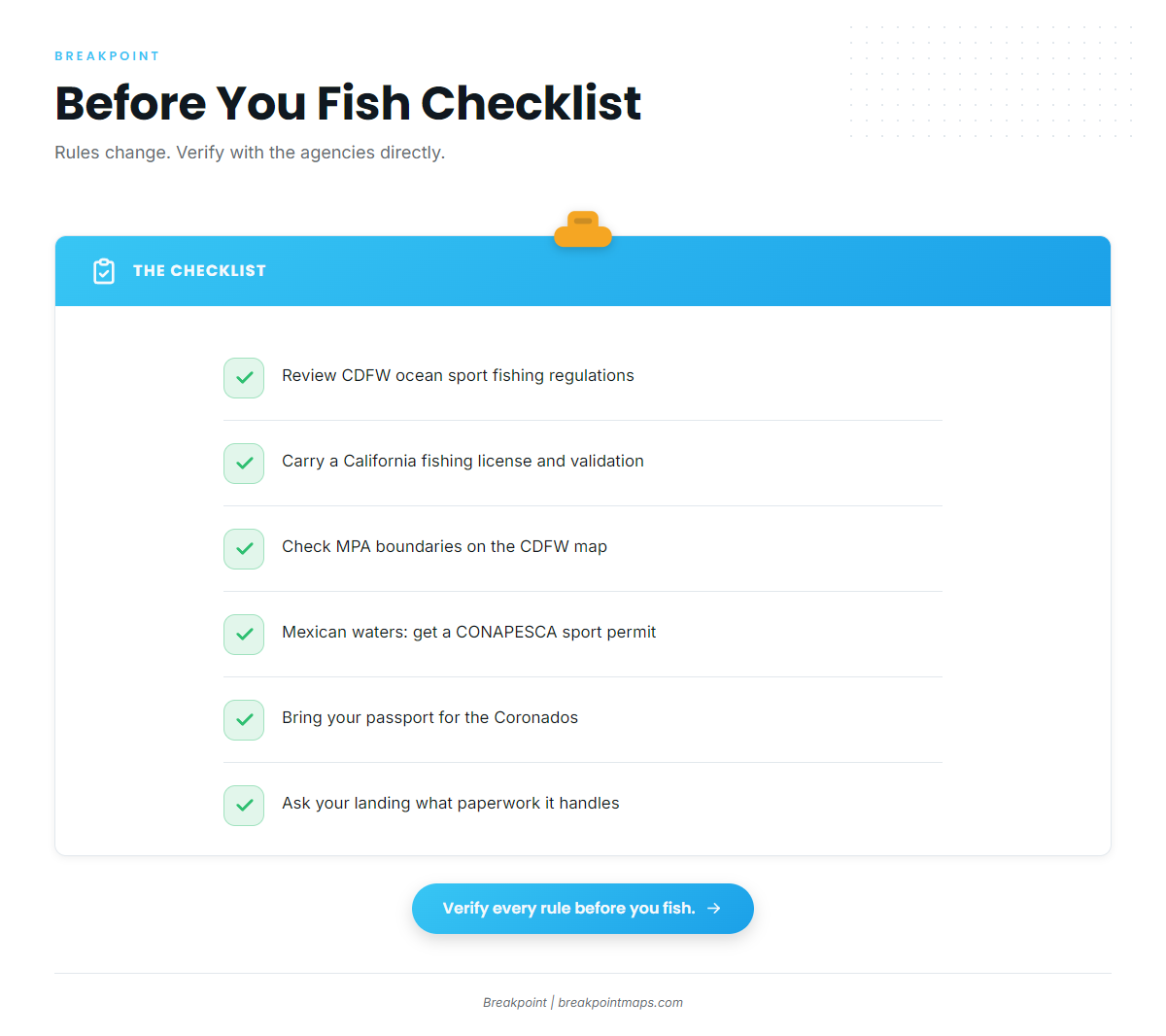Click the Rules change subtitle text
The image size is (1166, 1036).
250,153
